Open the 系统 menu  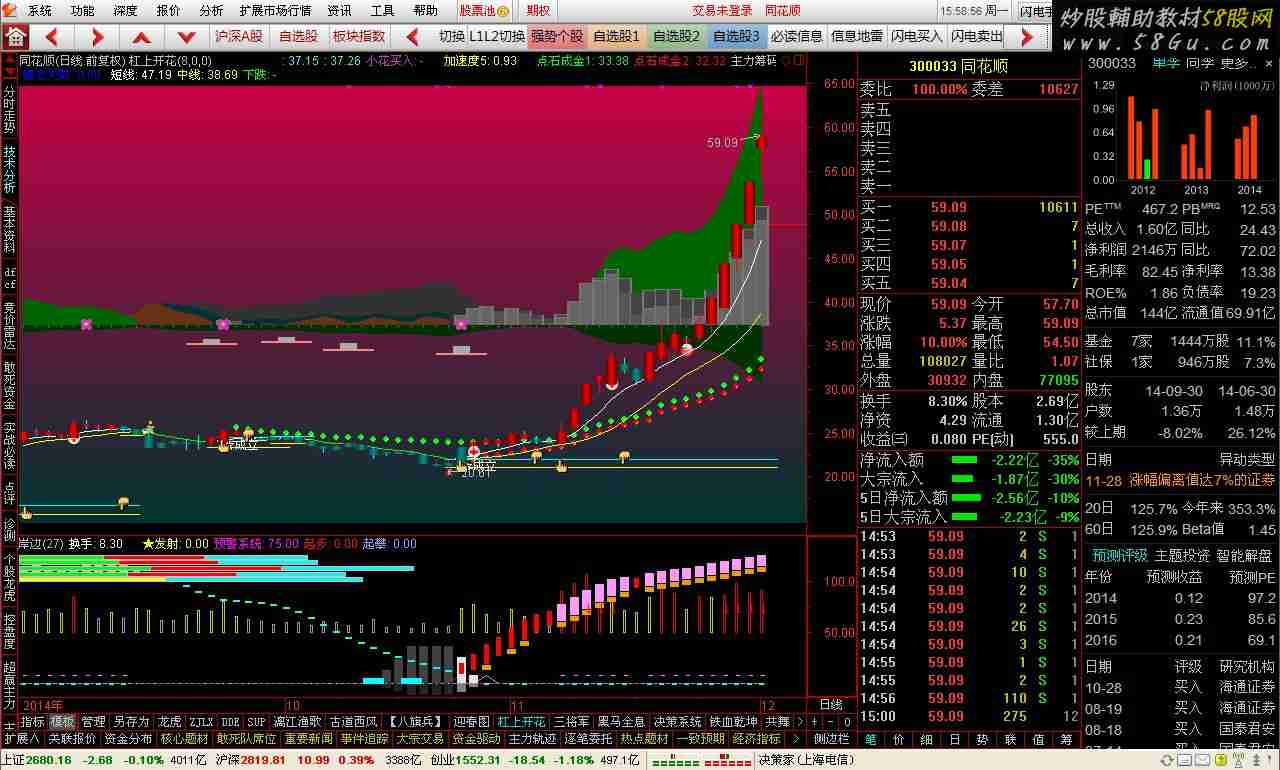click(x=40, y=11)
